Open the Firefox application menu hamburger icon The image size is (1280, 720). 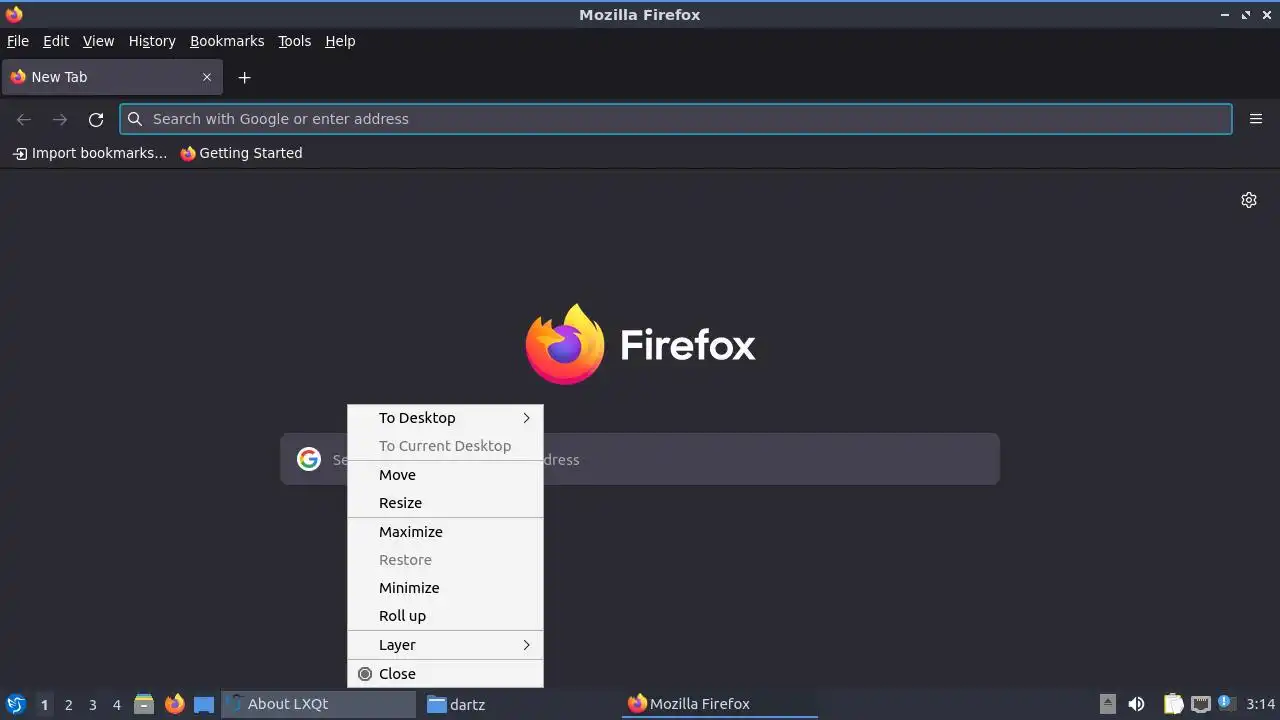1256,119
